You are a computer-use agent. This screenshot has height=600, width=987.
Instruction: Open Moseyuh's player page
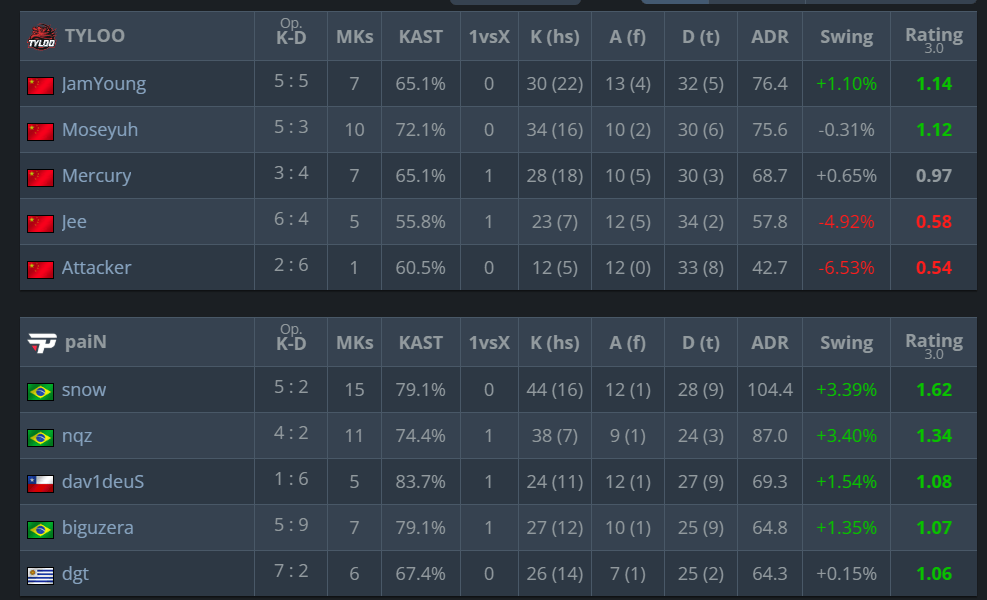point(100,130)
